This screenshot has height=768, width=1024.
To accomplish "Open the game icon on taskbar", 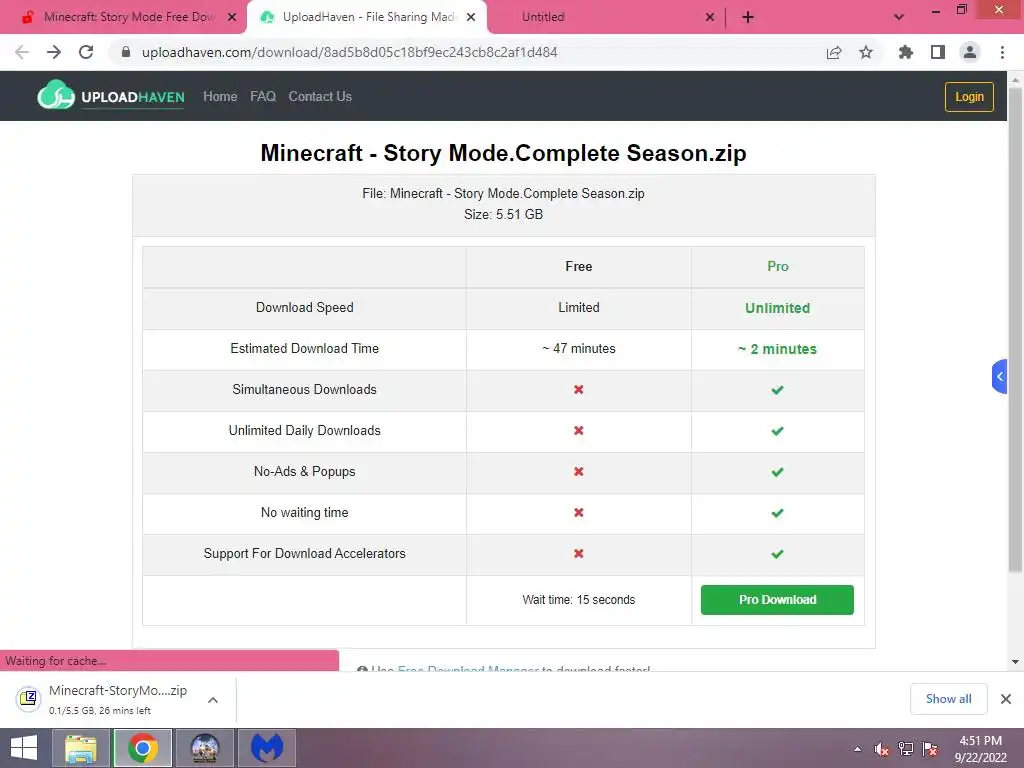I will (x=204, y=748).
